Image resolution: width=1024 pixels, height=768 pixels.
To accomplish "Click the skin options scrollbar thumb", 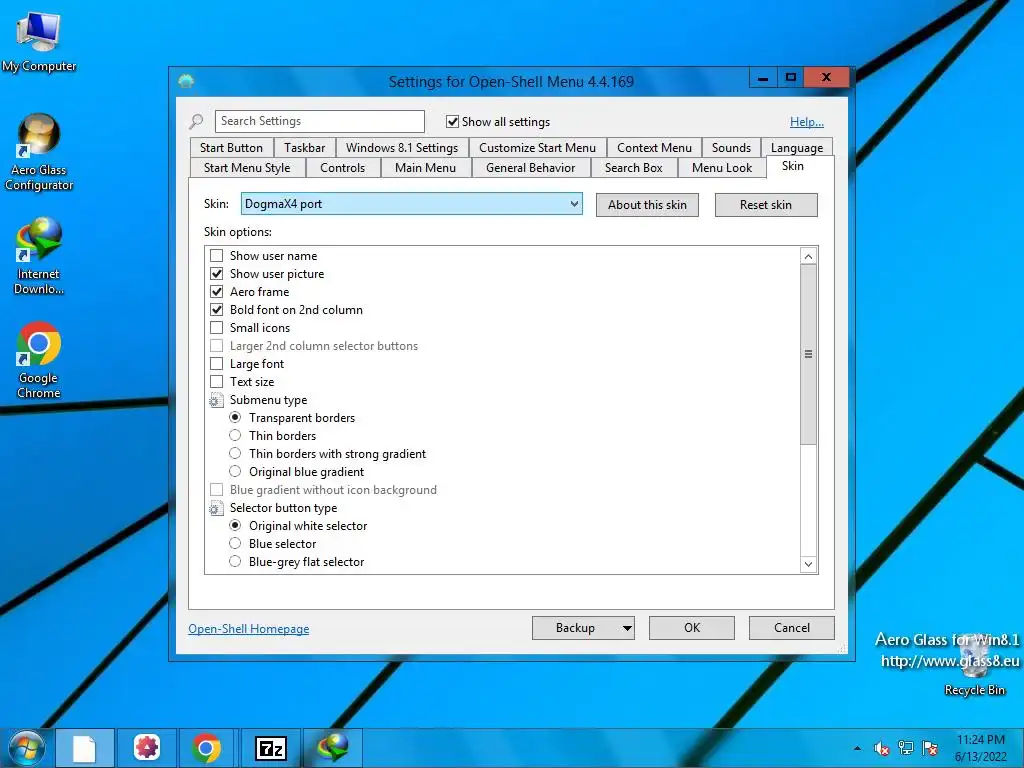I will click(808, 355).
